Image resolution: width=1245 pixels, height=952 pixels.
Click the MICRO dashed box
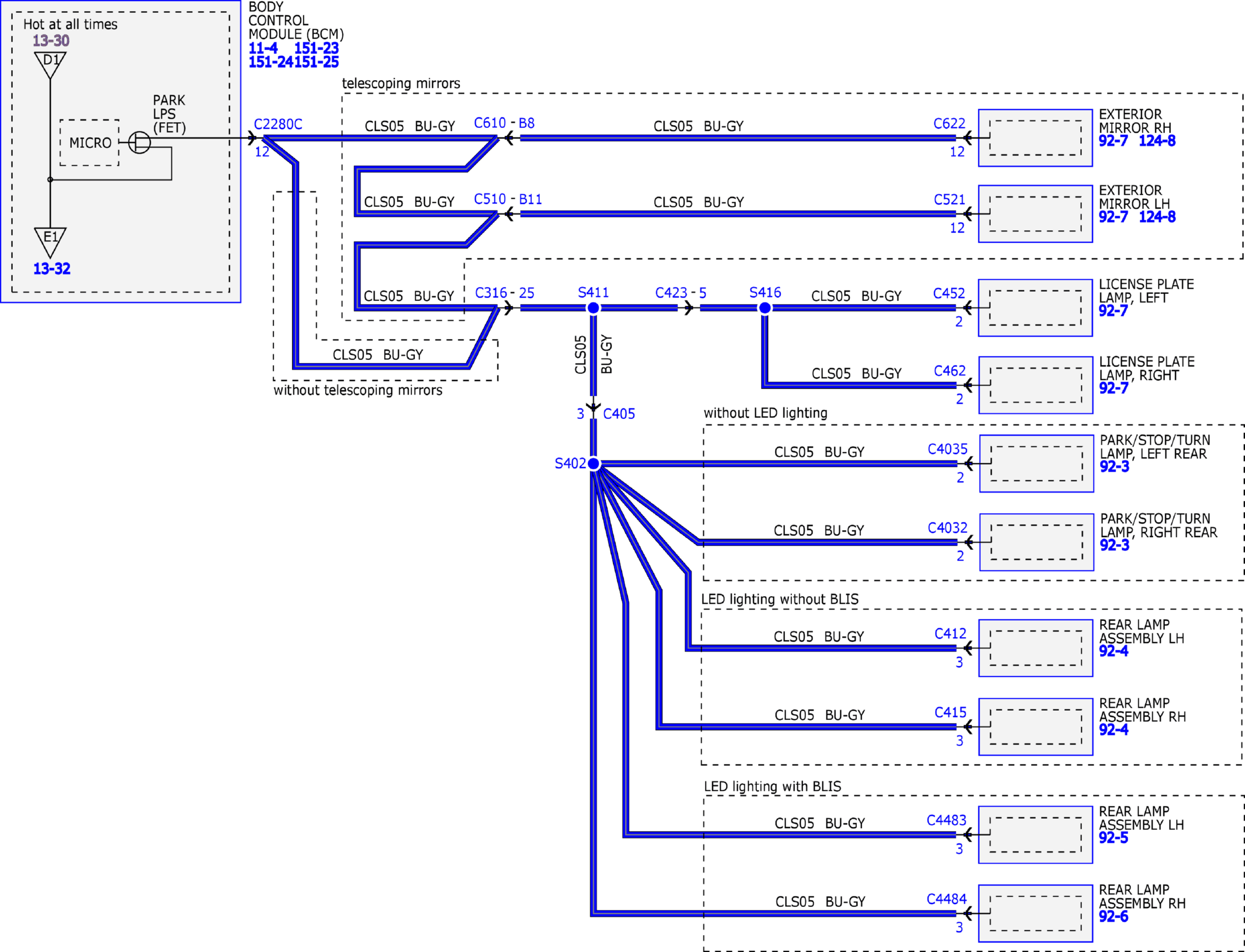pyautogui.click(x=89, y=143)
